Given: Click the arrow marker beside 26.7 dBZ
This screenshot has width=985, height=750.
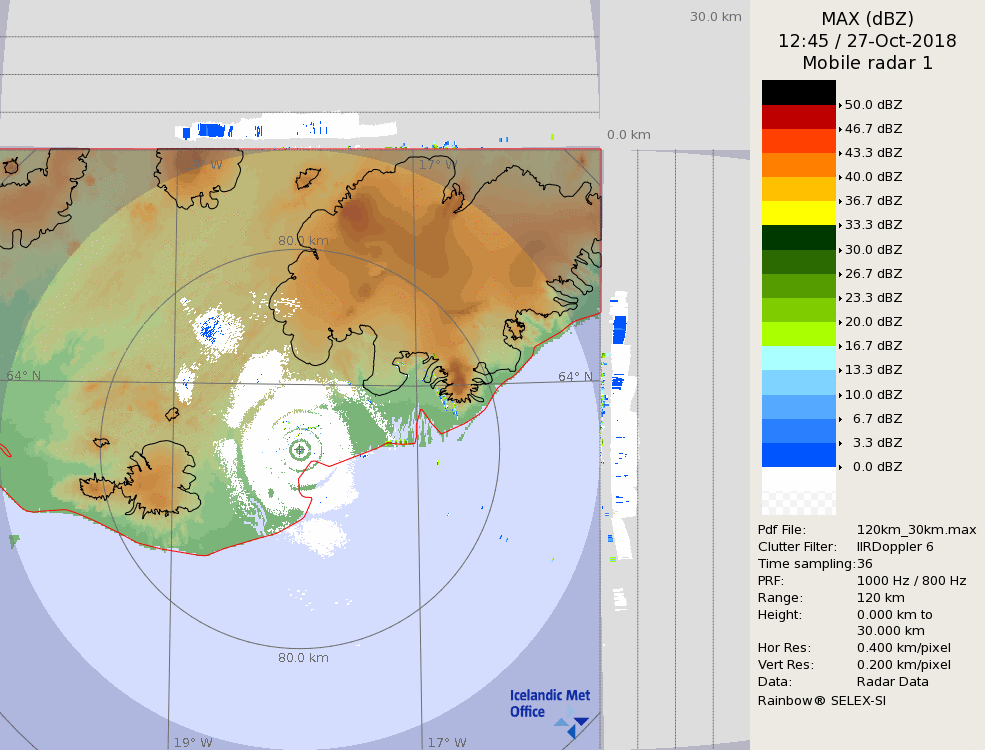Looking at the screenshot, I should pyautogui.click(x=840, y=274).
